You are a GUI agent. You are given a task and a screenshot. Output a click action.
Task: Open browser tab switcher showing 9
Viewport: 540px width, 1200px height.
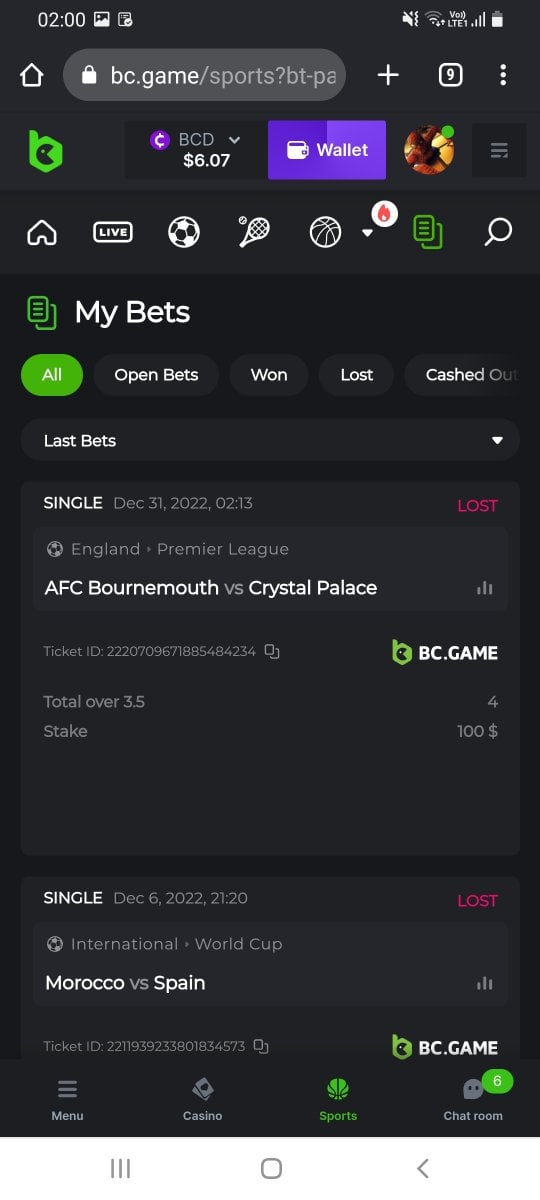point(450,75)
